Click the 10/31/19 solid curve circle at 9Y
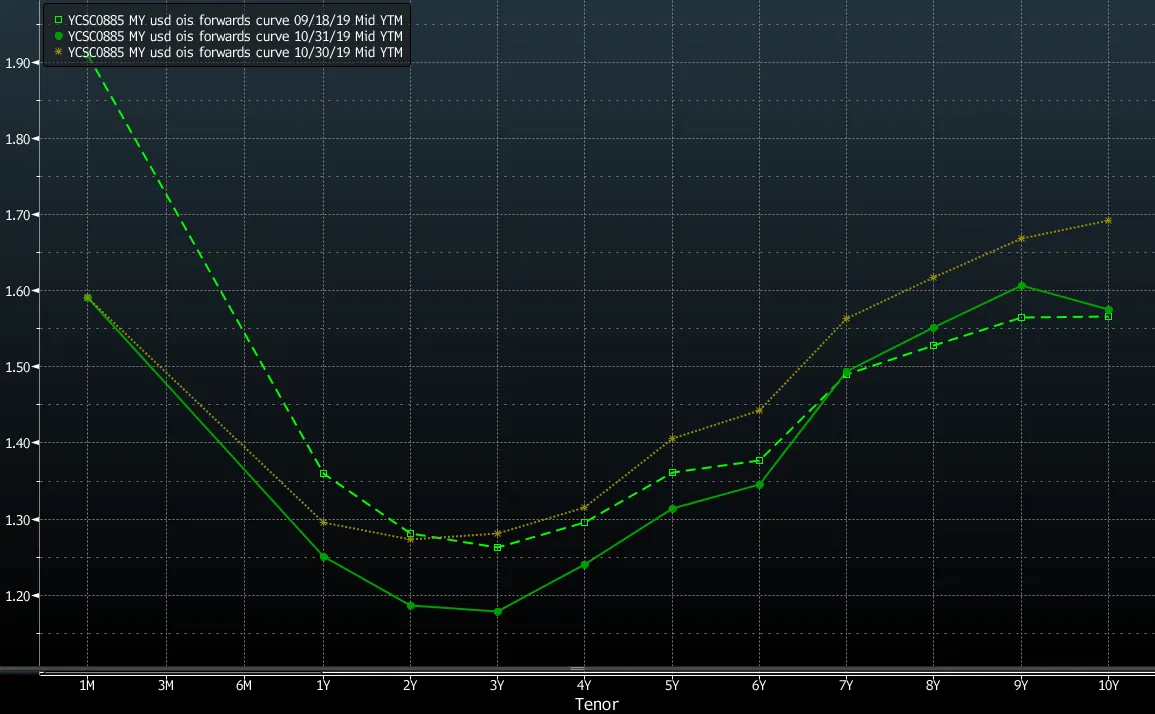1155x714 pixels. tap(1021, 285)
